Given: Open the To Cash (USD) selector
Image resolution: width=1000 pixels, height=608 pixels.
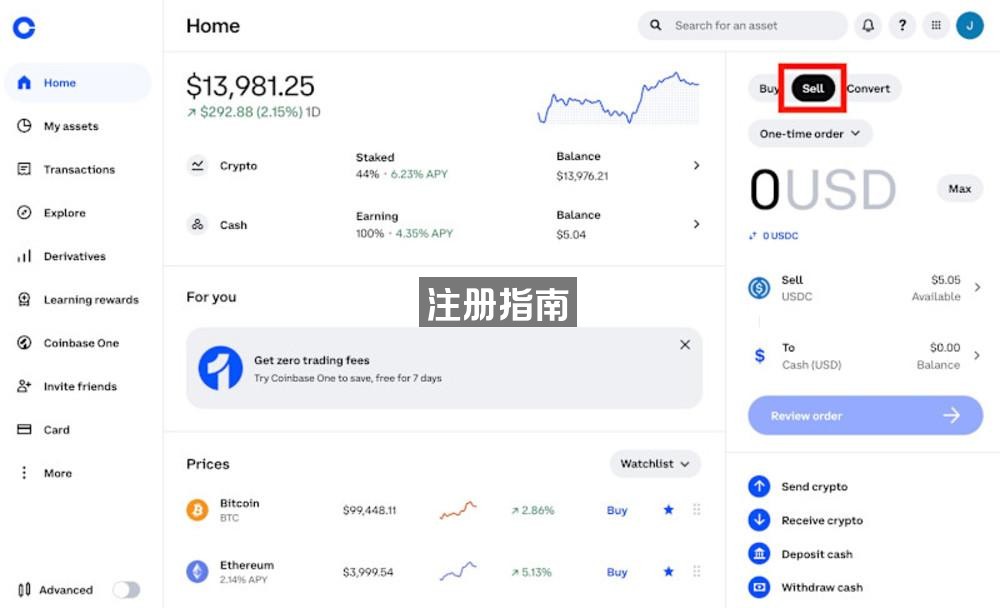Looking at the screenshot, I should coord(865,356).
